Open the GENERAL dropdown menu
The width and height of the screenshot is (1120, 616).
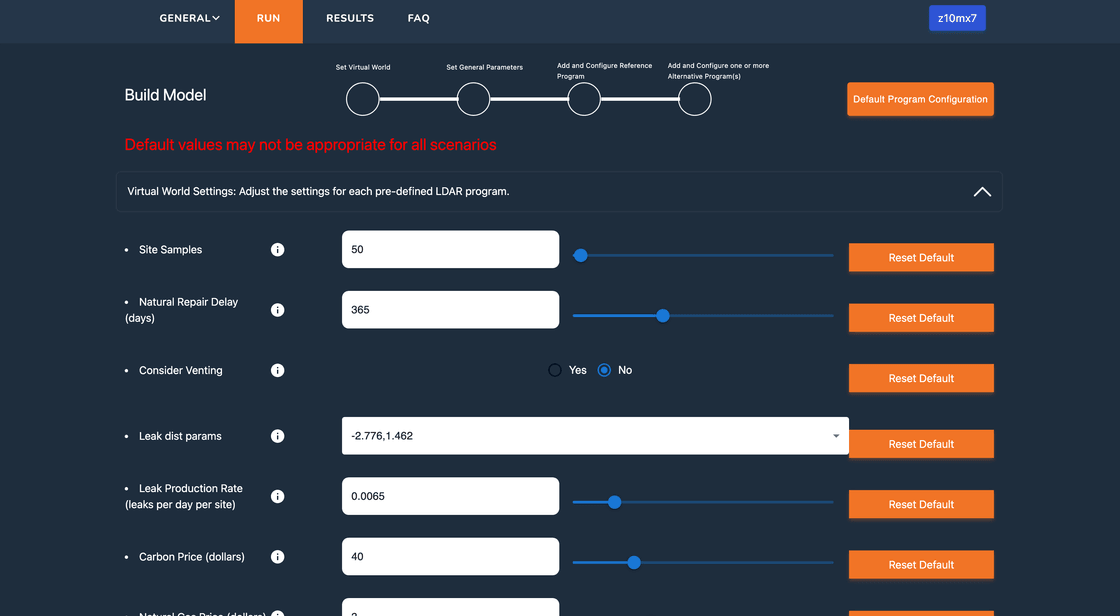[189, 18]
